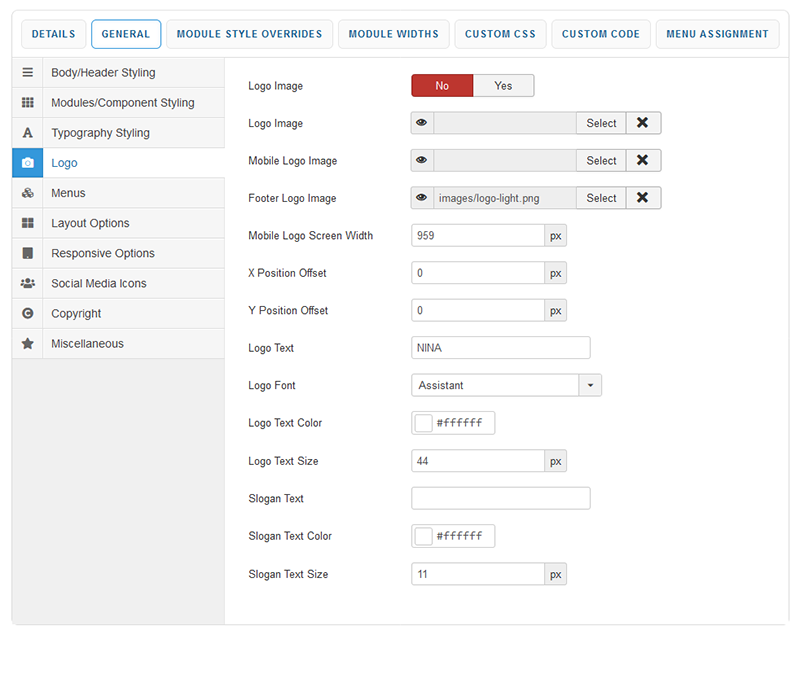Click the Typography Styling letter icon
Viewport: 800px width, 674px height.
click(x=28, y=133)
